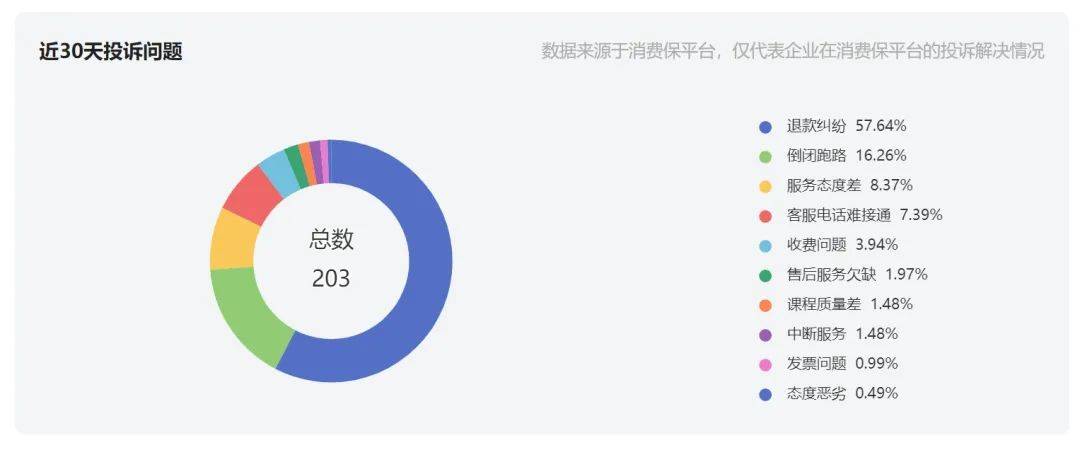Select the 倒闭跑路 16.26% legend text
Image resolution: width=1080 pixels, height=450 pixels.
[847, 156]
